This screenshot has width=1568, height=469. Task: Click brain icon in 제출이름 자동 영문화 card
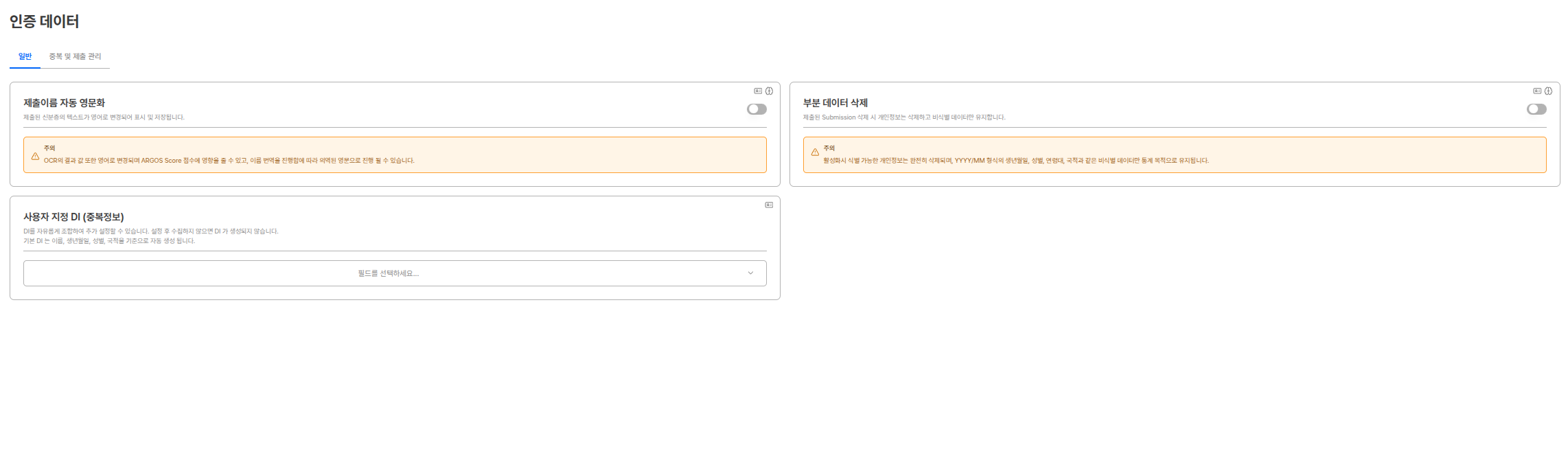coord(769,91)
